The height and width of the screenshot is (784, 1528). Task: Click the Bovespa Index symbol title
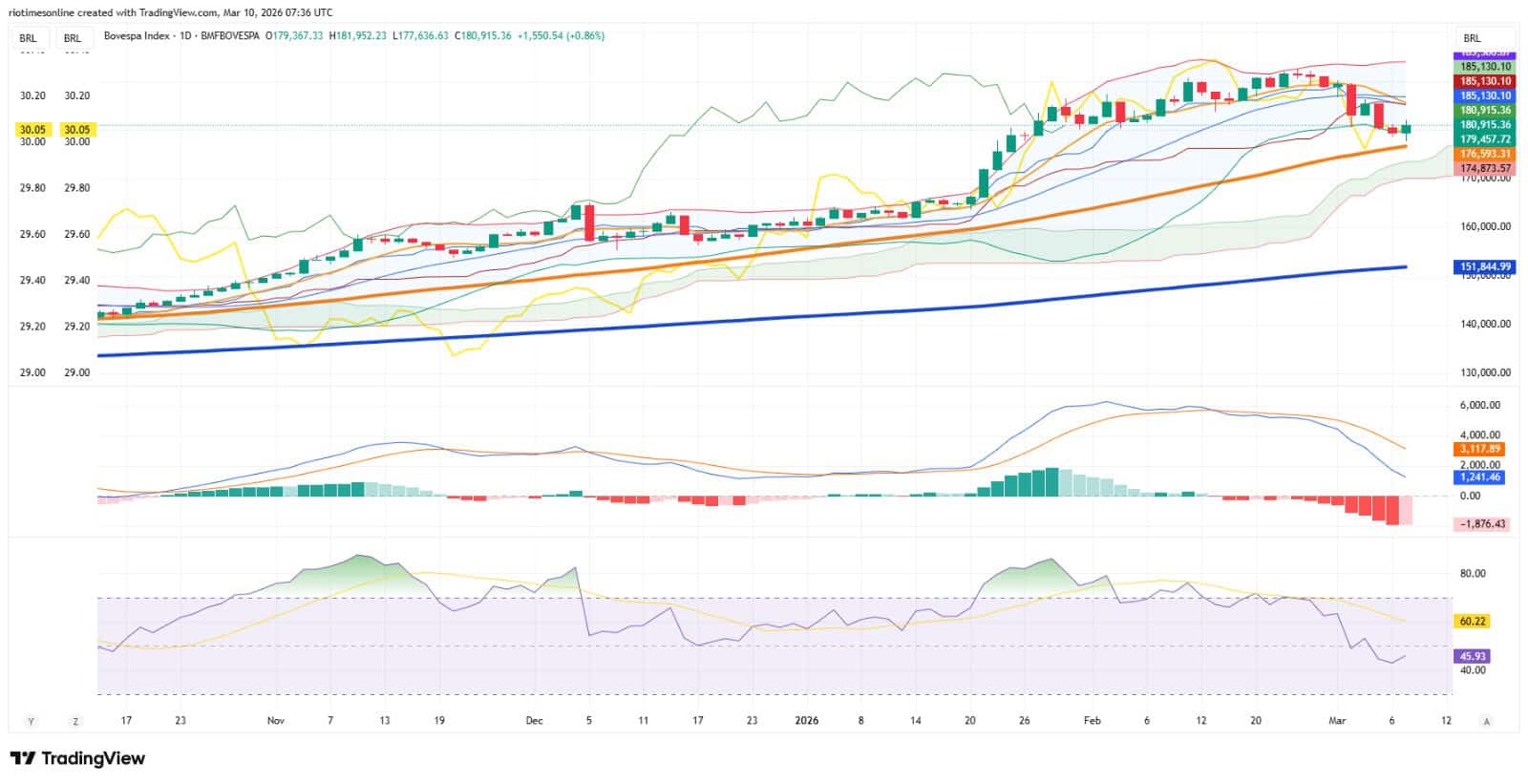click(137, 36)
